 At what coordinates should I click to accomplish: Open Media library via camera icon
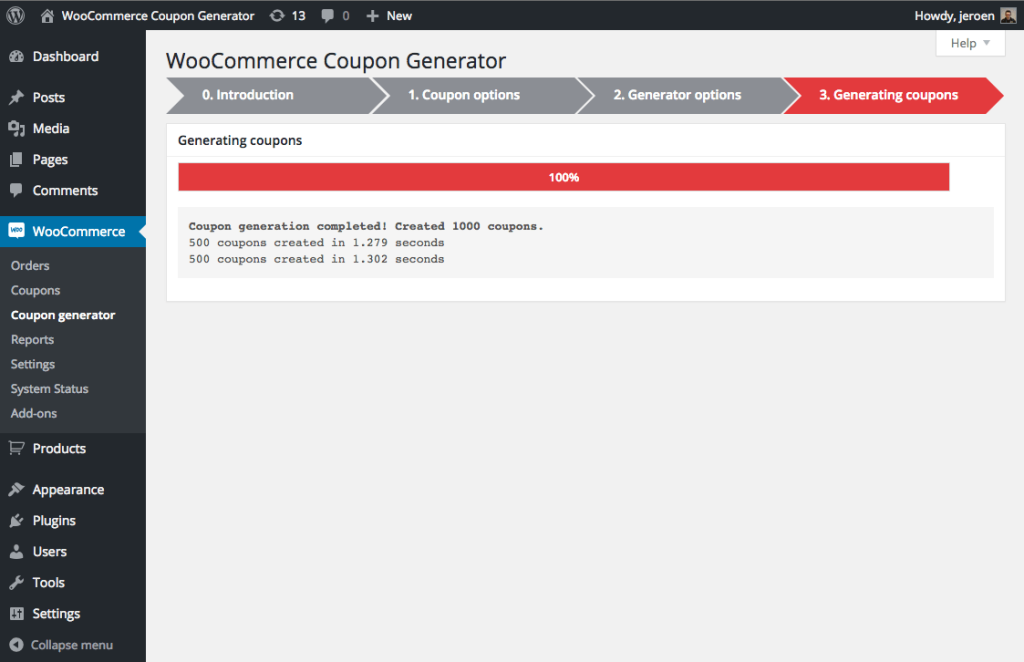click(17, 128)
